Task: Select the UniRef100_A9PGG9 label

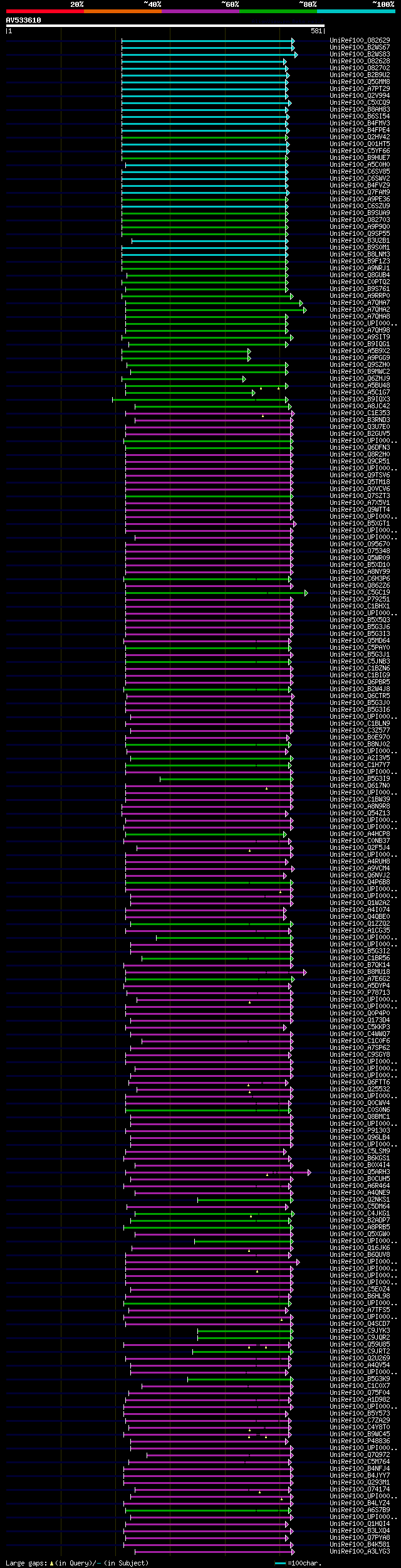Action: coord(360,358)
